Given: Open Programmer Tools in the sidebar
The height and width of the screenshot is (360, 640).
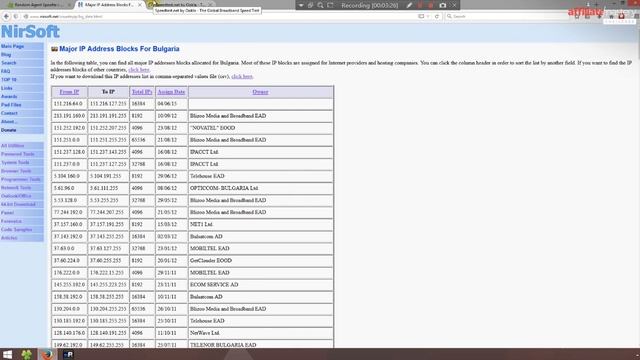Looking at the screenshot, I should click(21, 179).
